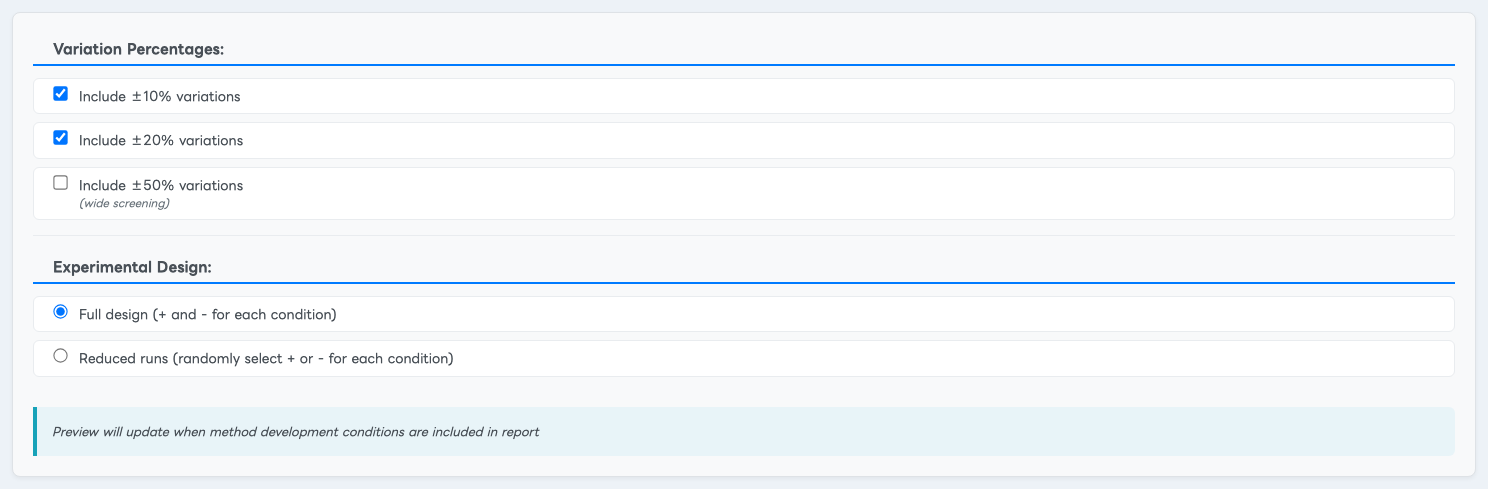Click the blue underline beneath Variation Percentages
This screenshot has height=489, width=1488.
[x=744, y=65]
